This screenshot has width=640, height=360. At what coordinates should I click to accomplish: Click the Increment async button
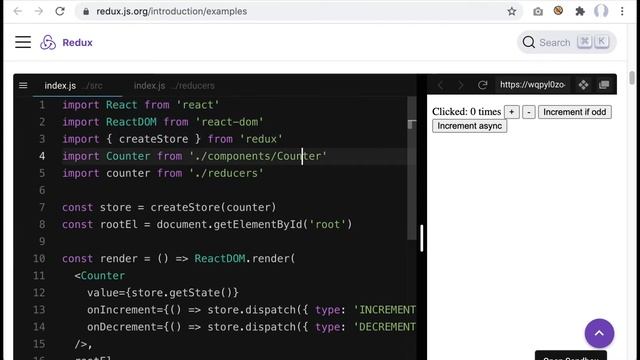pos(470,126)
